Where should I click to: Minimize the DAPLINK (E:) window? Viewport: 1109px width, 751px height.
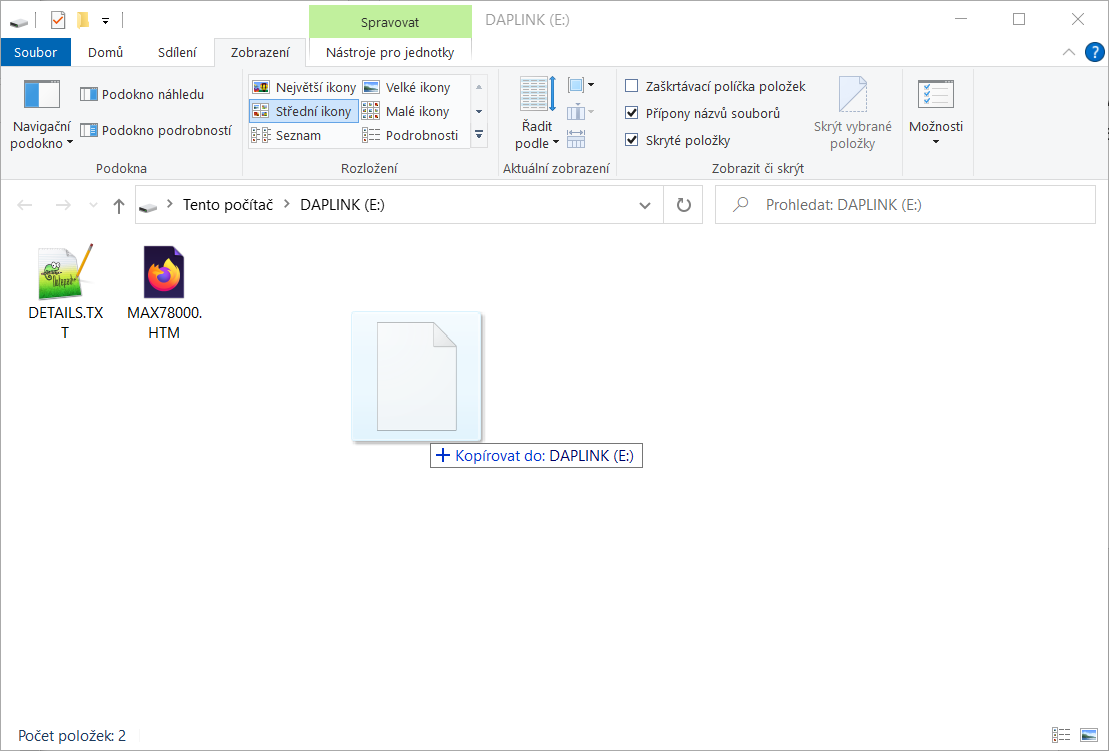(960, 20)
